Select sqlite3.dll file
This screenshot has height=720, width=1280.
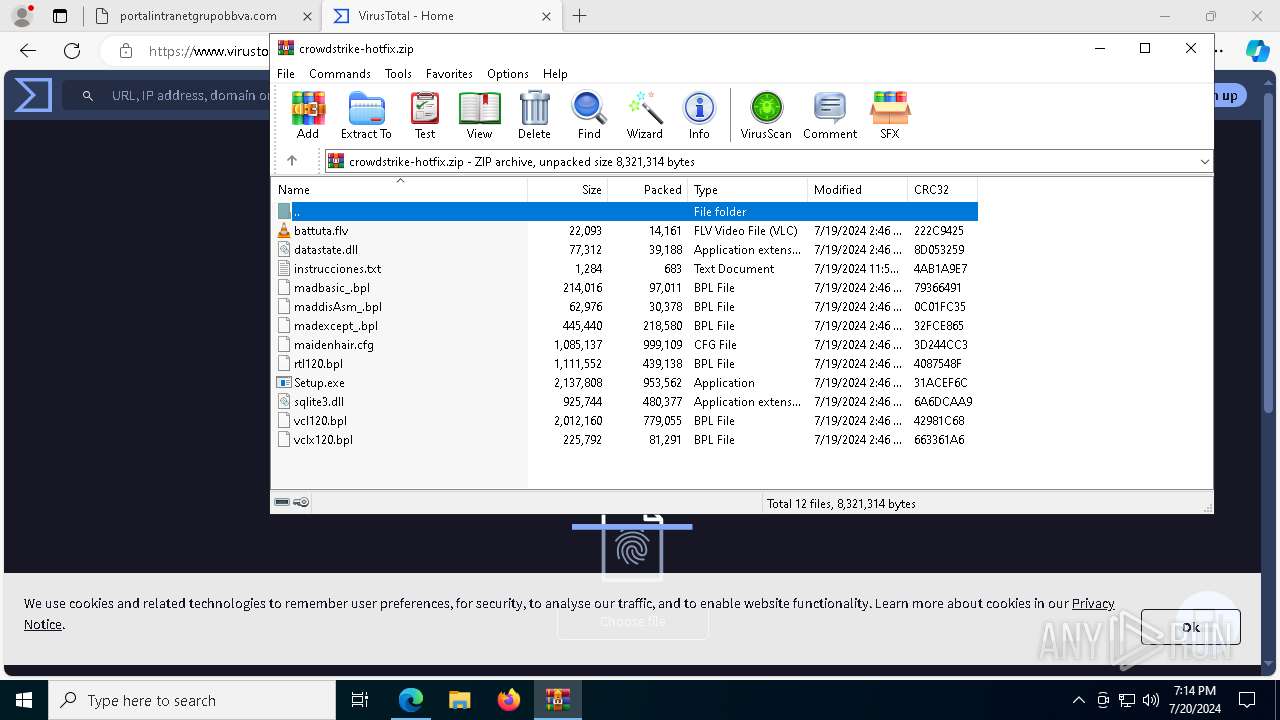625,402
